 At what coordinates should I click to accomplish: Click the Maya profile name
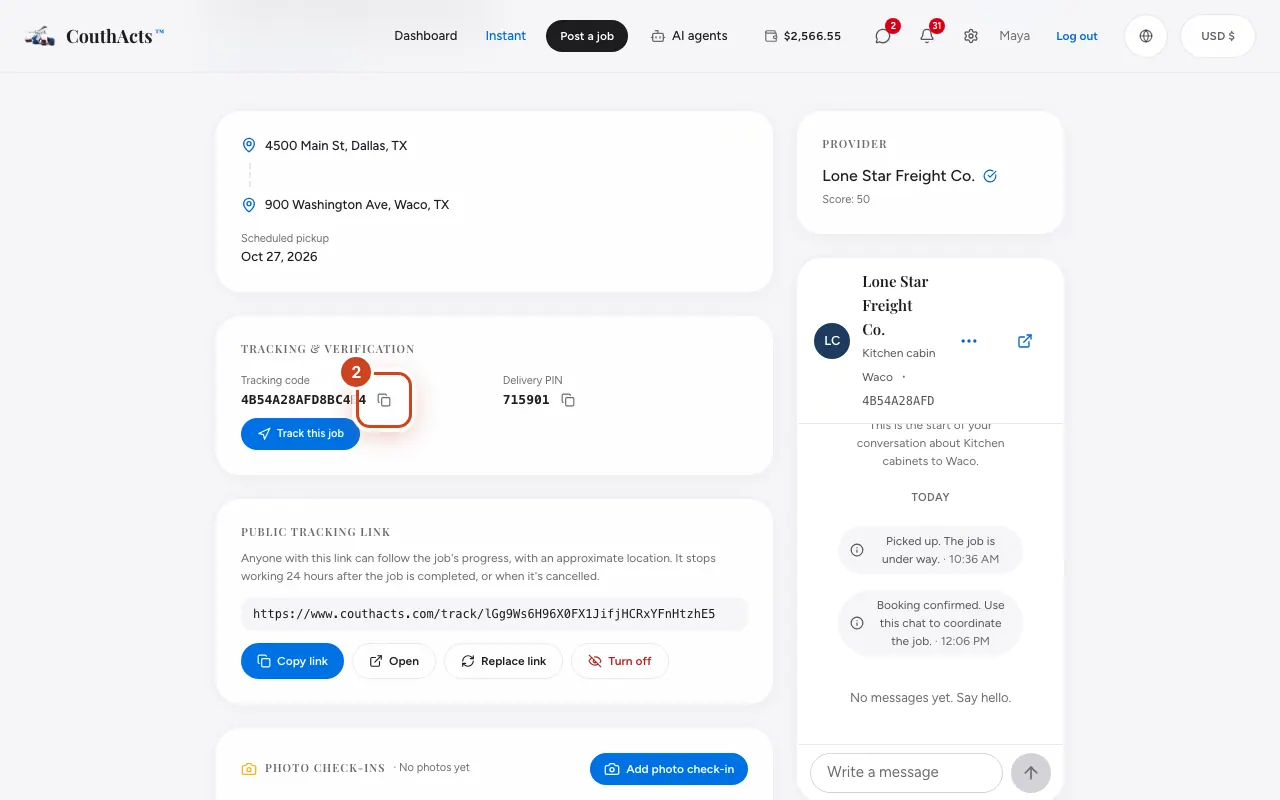tap(1014, 36)
